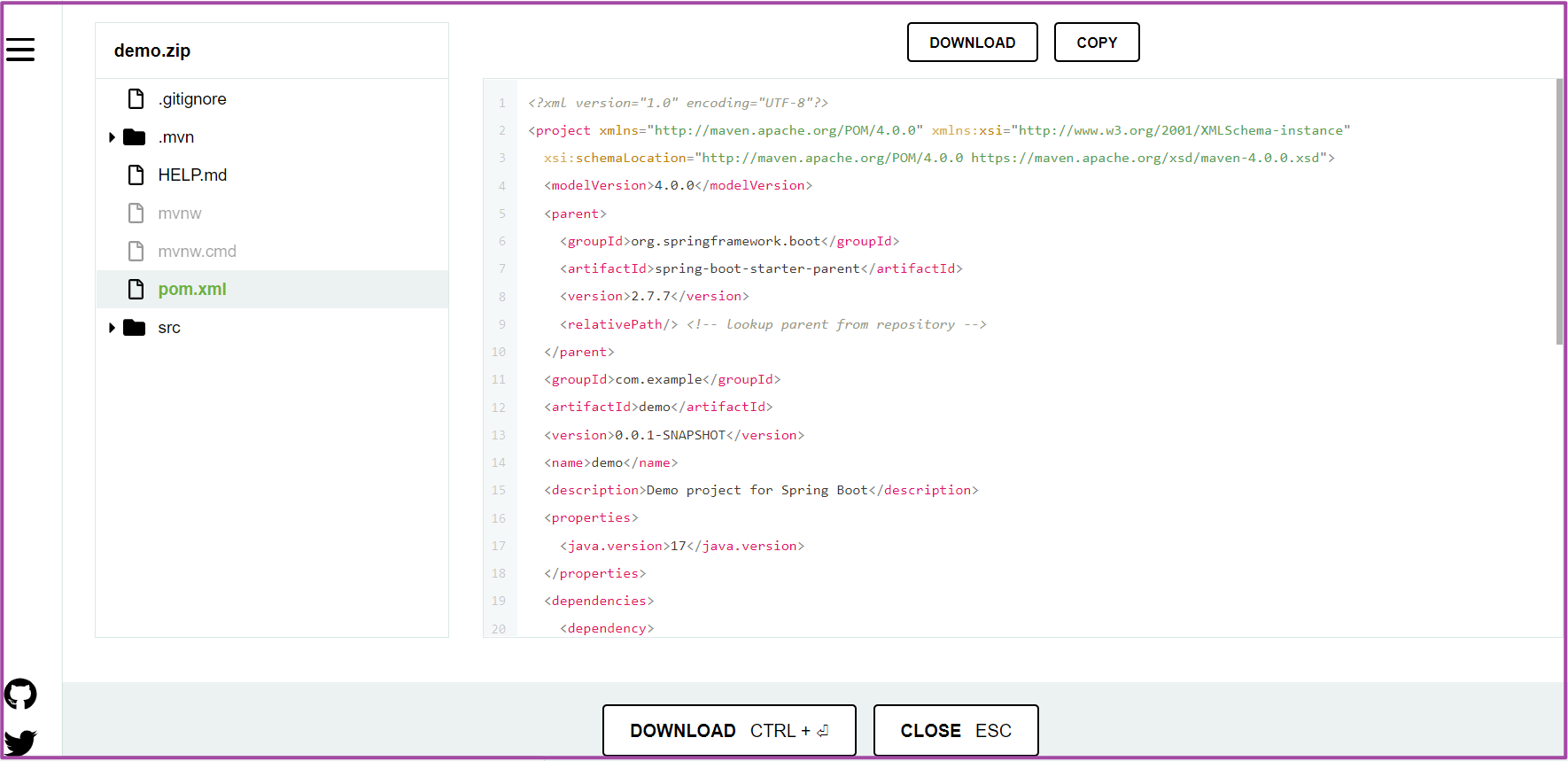Click the spring-boot-starter-parent artifactId line

pos(761,268)
